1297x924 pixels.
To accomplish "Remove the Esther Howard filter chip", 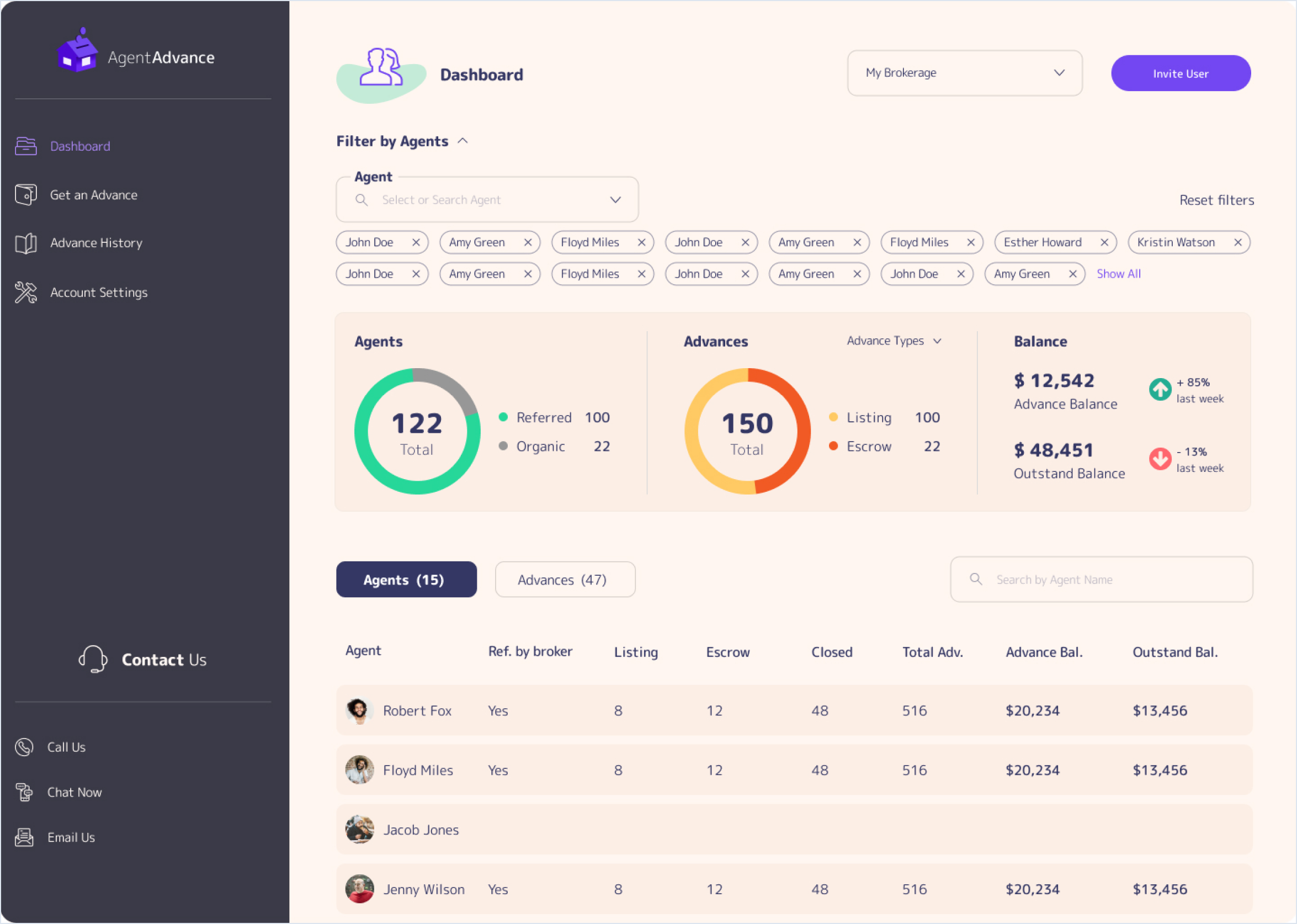I will (1104, 242).
